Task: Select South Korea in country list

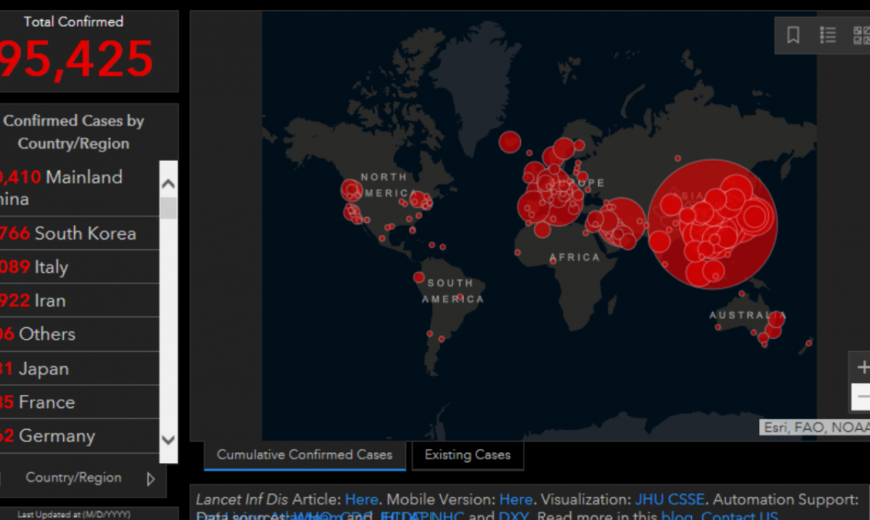Action: (x=79, y=233)
